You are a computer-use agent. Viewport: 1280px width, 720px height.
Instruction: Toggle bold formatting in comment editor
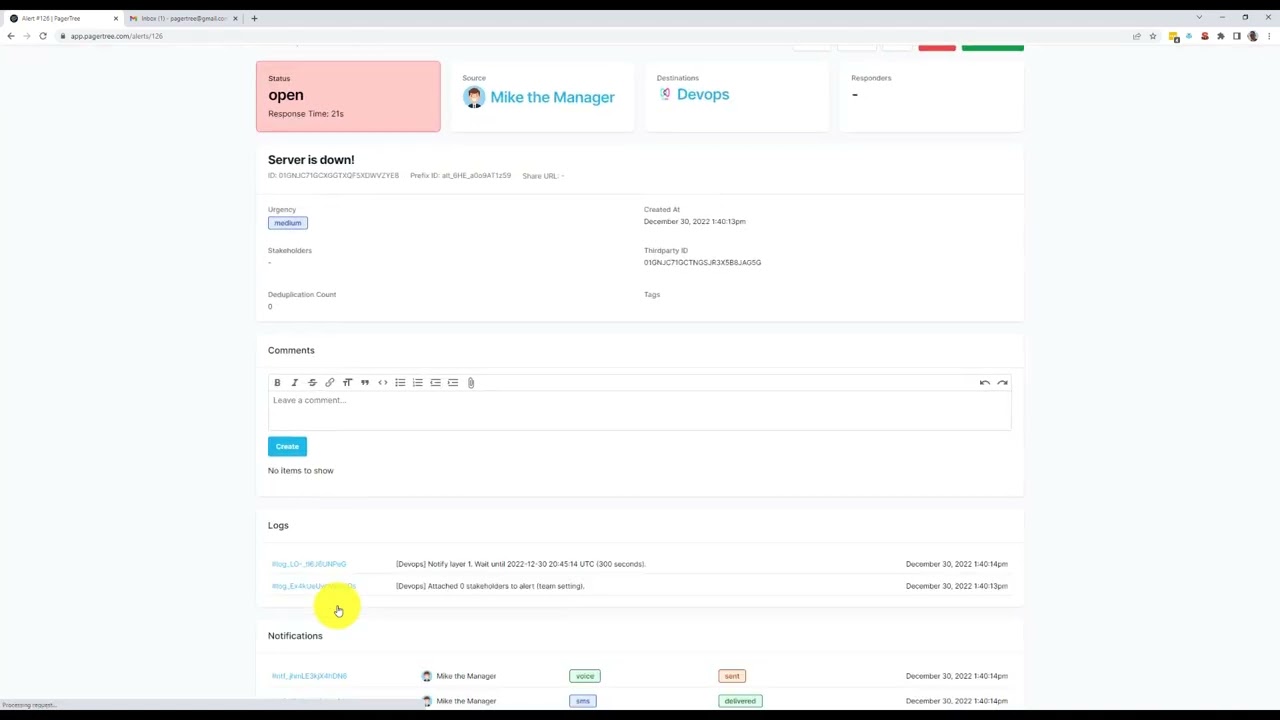point(277,382)
